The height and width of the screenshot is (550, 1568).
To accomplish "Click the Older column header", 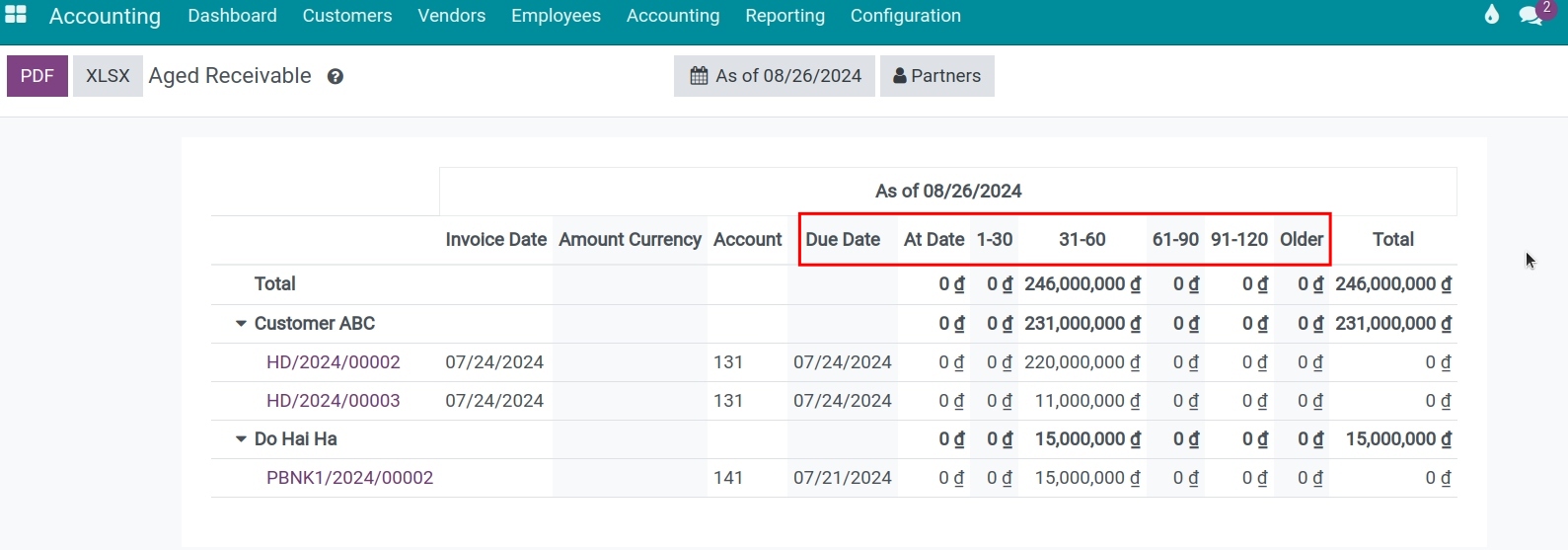I will coord(1302,240).
